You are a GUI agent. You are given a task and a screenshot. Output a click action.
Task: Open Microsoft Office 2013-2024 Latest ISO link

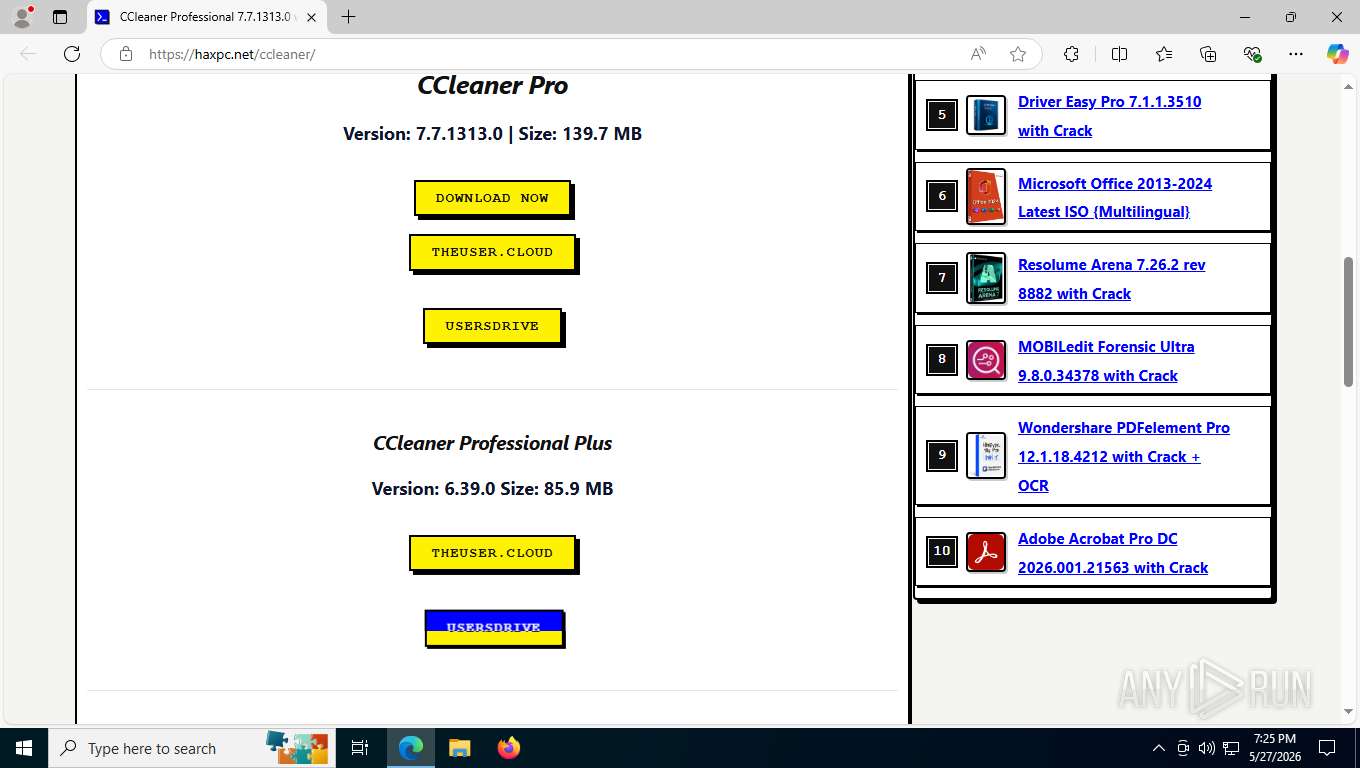click(1115, 197)
